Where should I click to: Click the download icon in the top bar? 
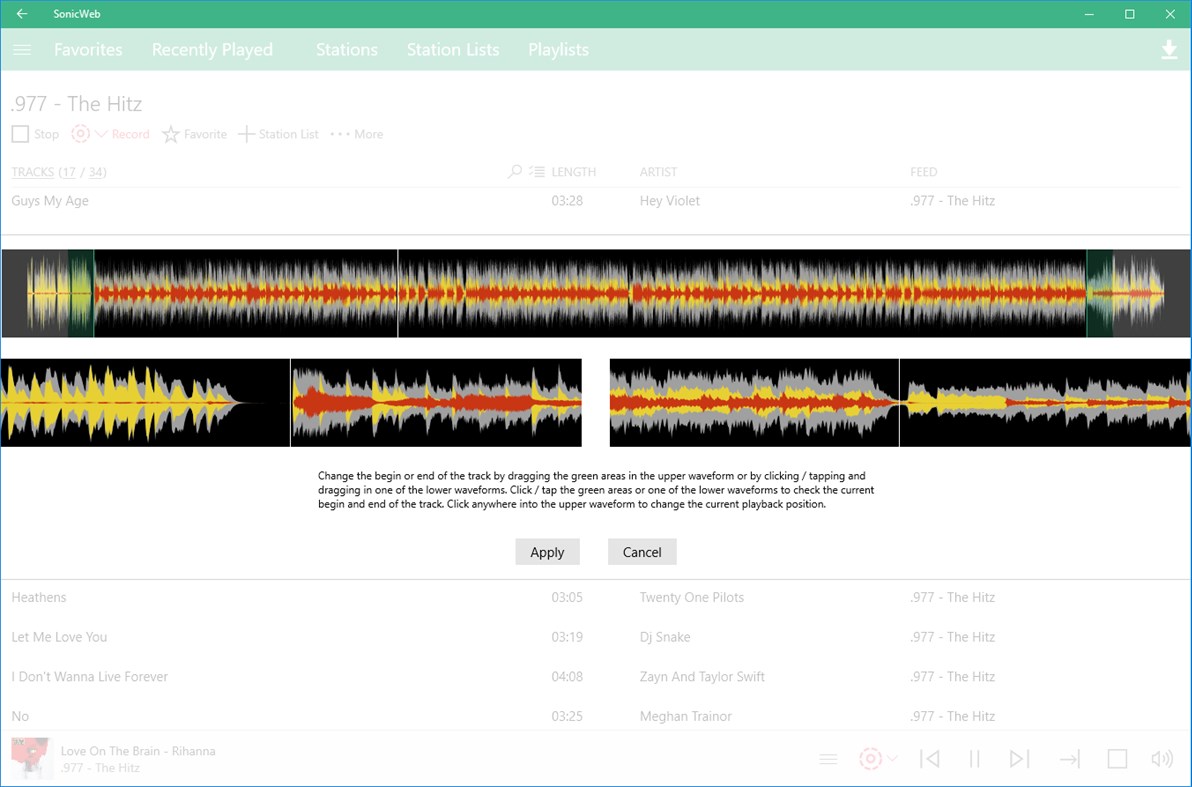pyautogui.click(x=1169, y=48)
